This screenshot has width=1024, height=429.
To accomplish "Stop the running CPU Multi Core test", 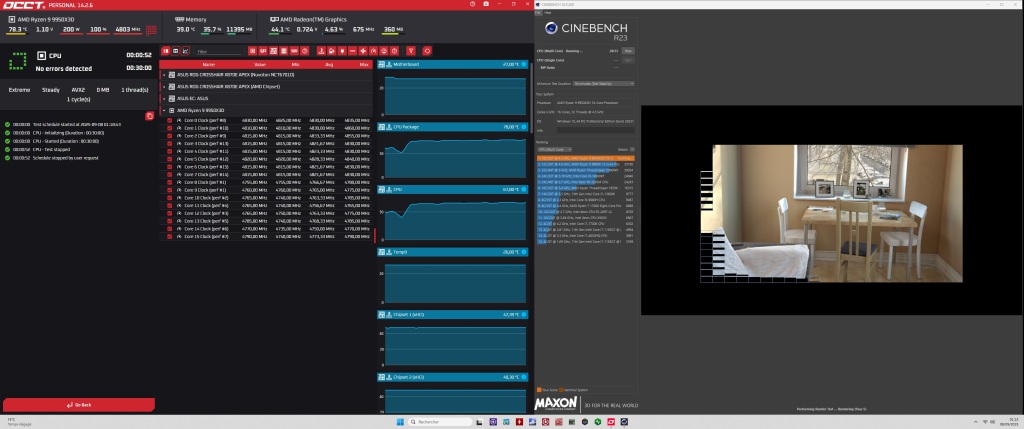I will (x=628, y=49).
